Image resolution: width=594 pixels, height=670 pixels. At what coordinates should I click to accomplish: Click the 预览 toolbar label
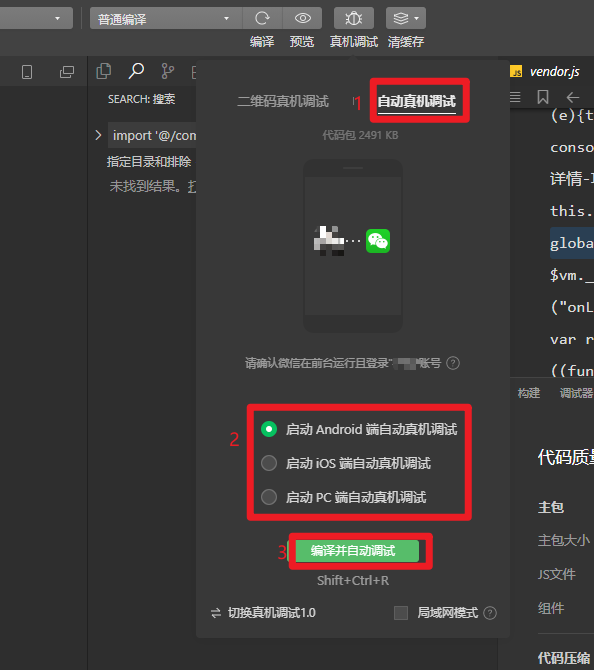click(x=302, y=42)
